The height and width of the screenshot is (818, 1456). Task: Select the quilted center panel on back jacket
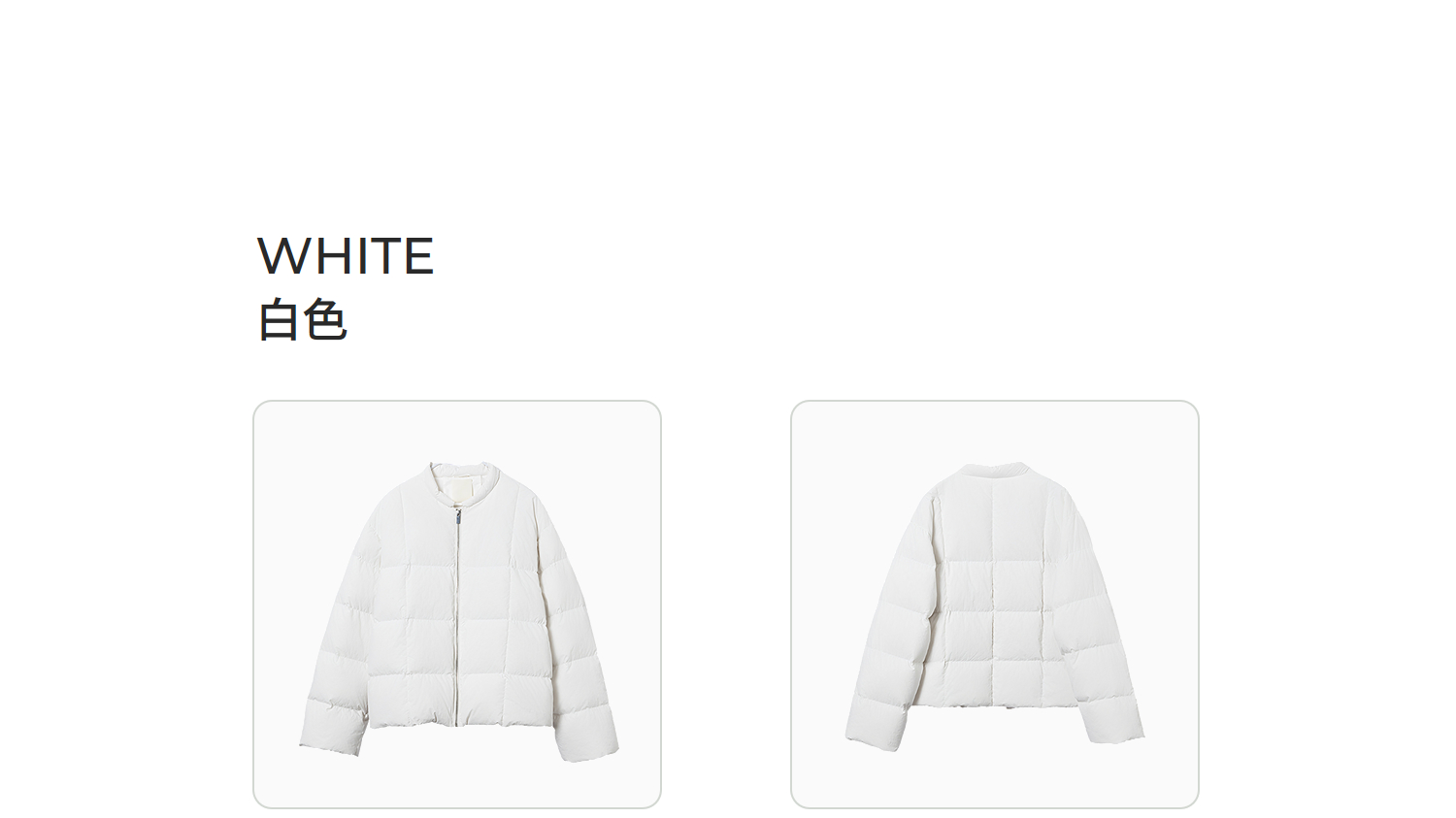coord(995,621)
